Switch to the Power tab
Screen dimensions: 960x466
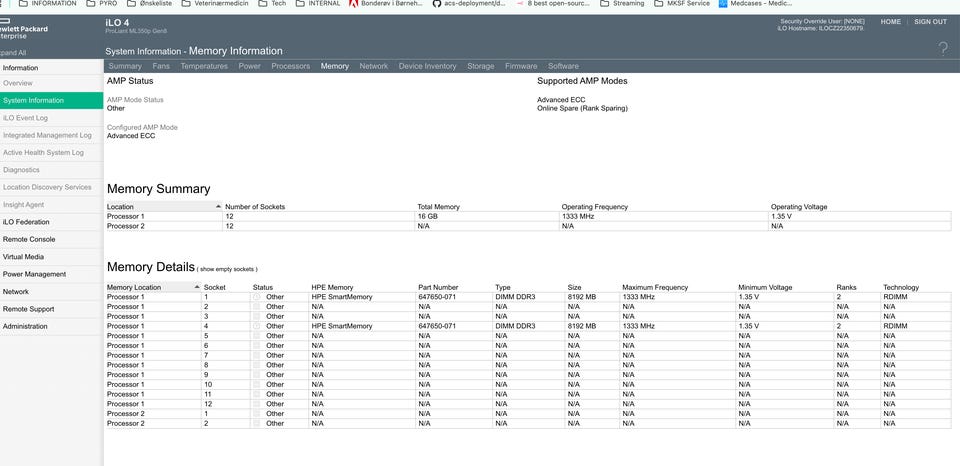pyautogui.click(x=249, y=66)
